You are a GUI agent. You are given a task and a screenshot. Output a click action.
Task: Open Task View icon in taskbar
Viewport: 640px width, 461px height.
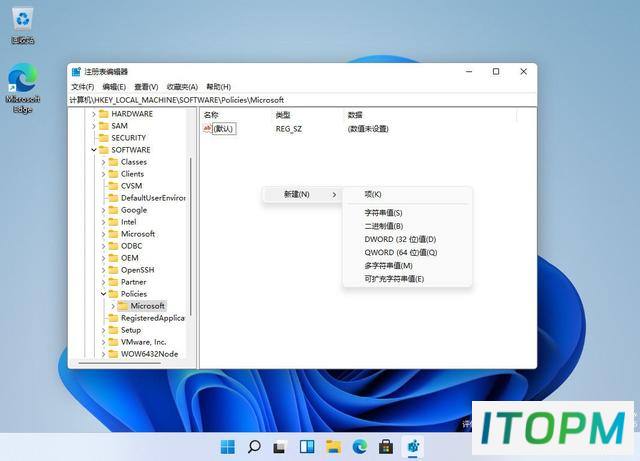pyautogui.click(x=280, y=447)
